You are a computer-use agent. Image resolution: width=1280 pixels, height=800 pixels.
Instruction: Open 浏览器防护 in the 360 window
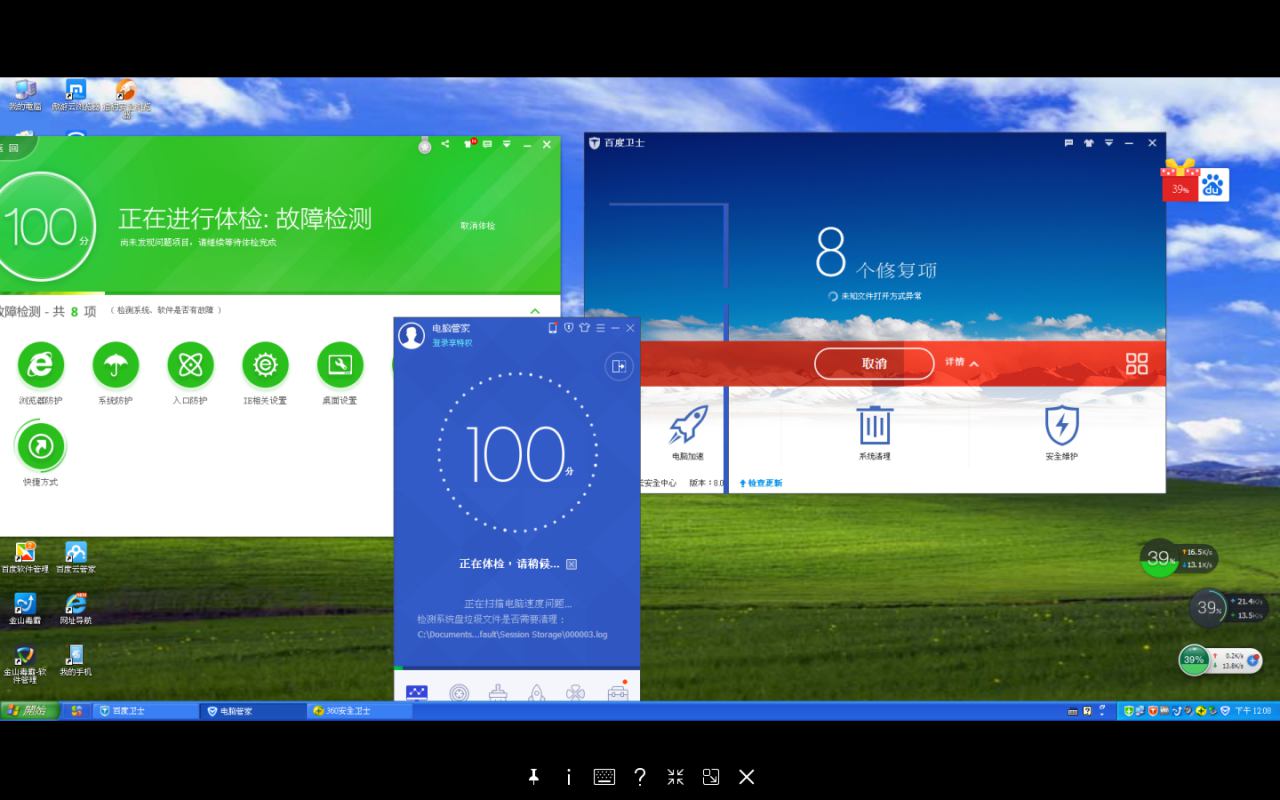click(40, 366)
